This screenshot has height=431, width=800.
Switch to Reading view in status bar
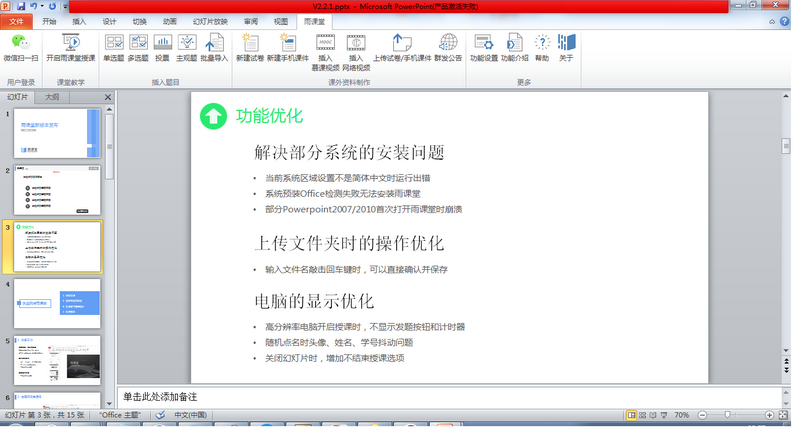tap(653, 415)
